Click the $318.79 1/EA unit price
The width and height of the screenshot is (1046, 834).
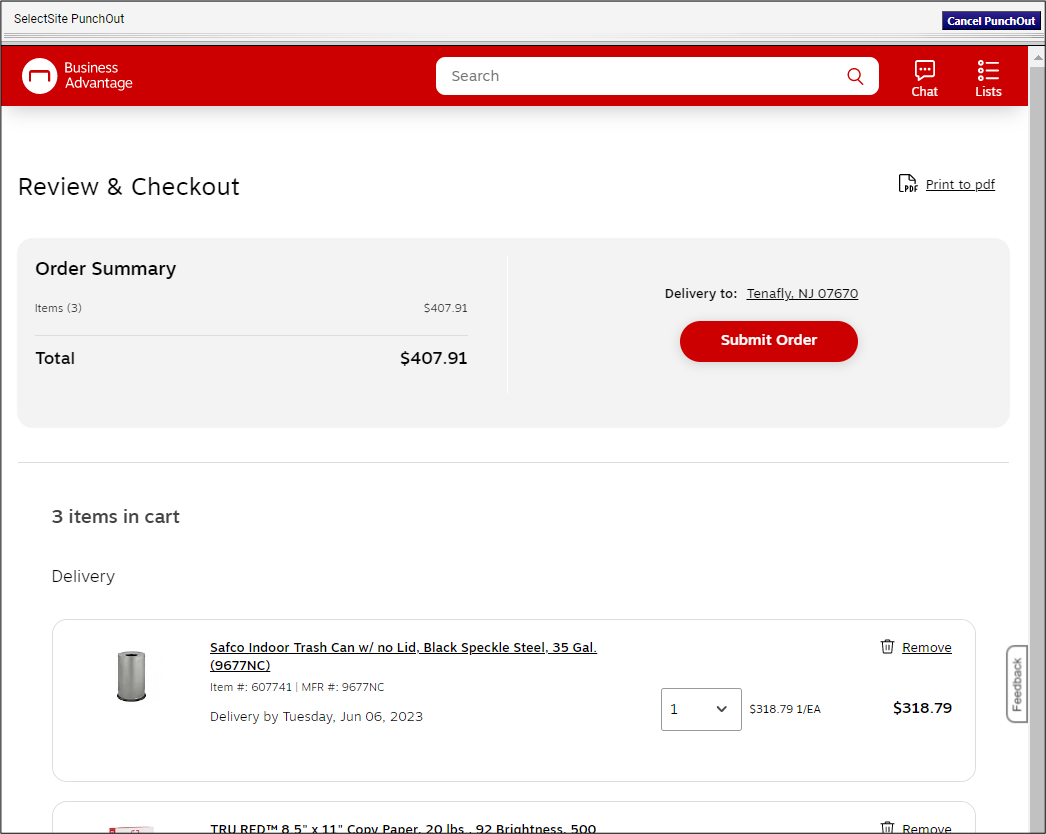click(x=784, y=709)
